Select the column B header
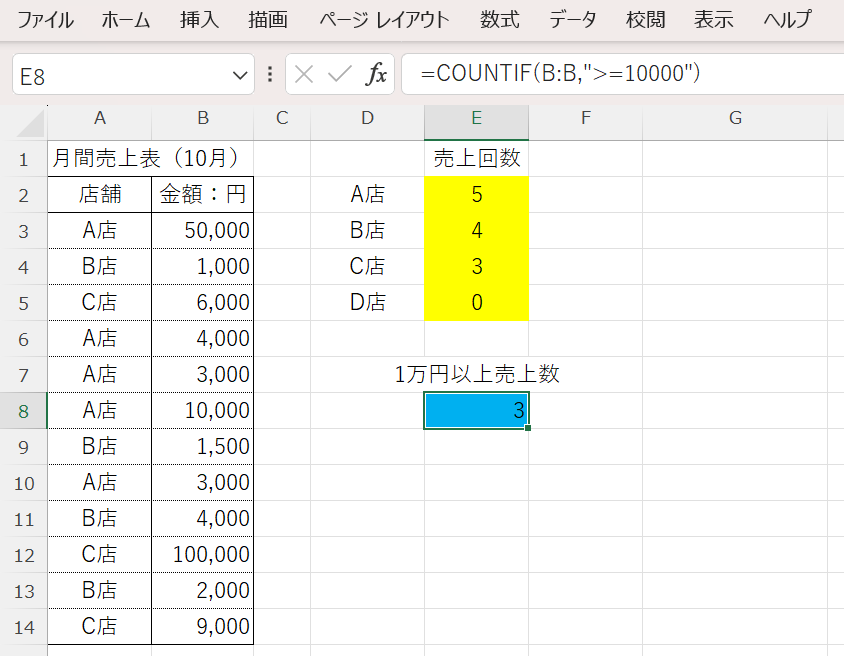Screen dimensions: 844x656 coord(203,118)
